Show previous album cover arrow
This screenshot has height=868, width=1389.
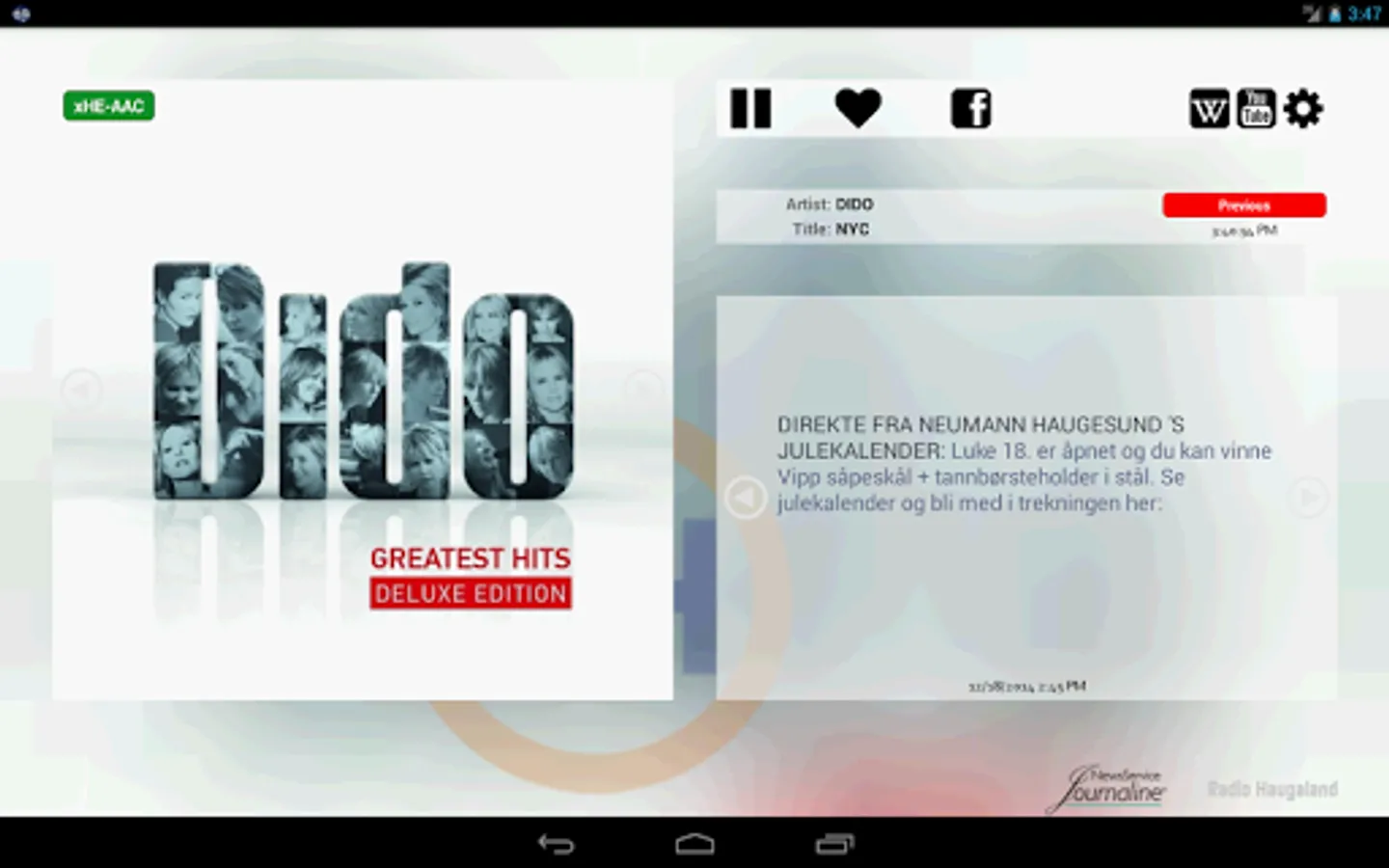click(81, 391)
